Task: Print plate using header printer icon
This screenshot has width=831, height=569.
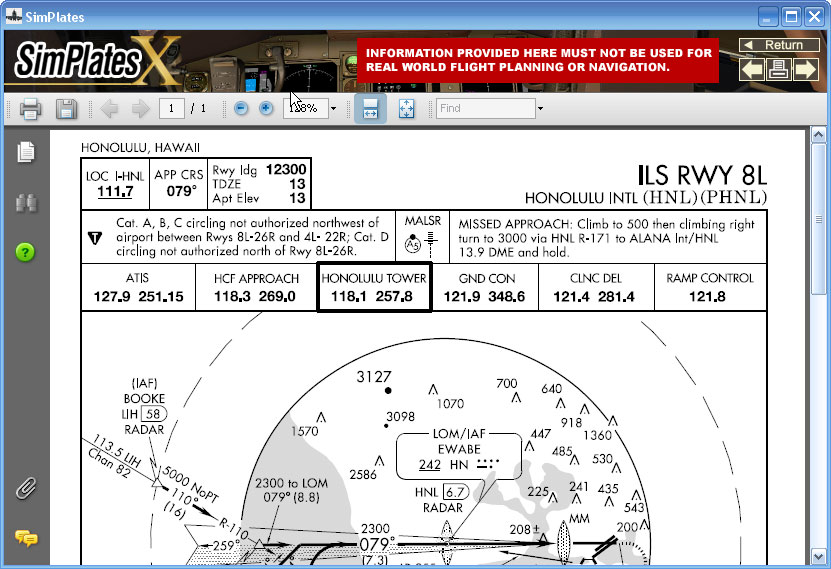Action: (x=778, y=69)
